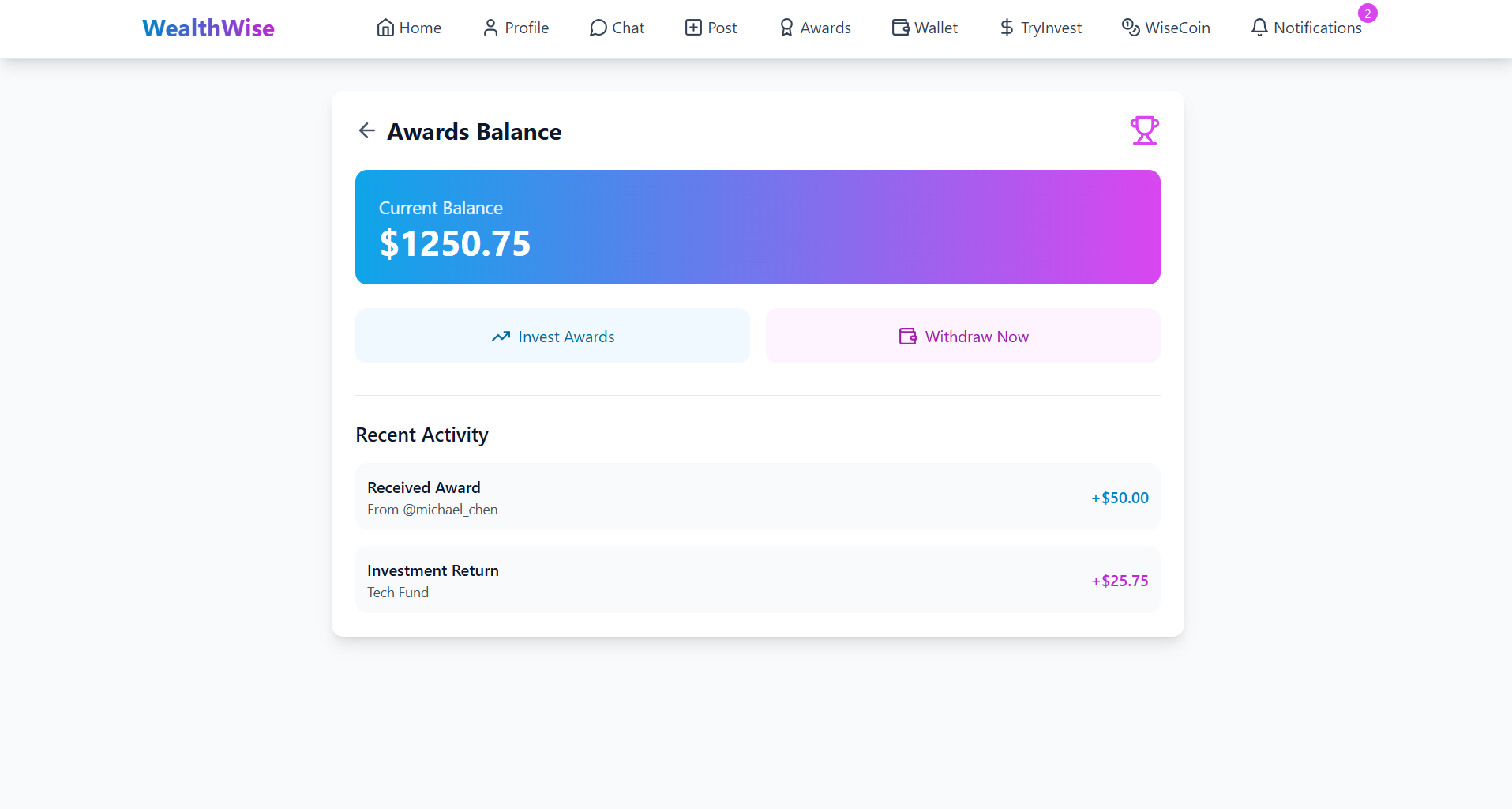
Task: Click the Current Balance gradient card
Action: (x=757, y=227)
